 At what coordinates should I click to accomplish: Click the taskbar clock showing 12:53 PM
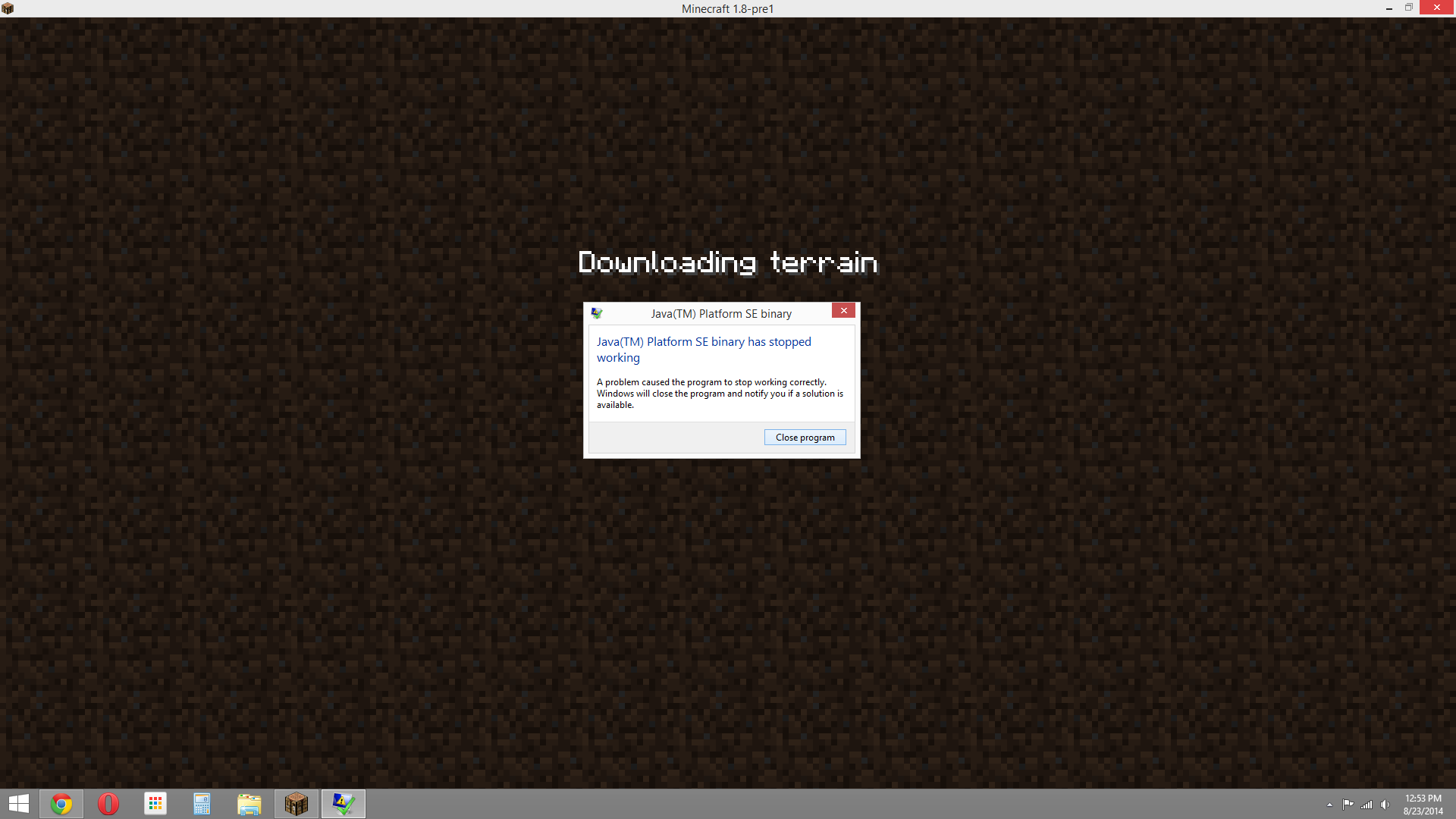click(1423, 805)
